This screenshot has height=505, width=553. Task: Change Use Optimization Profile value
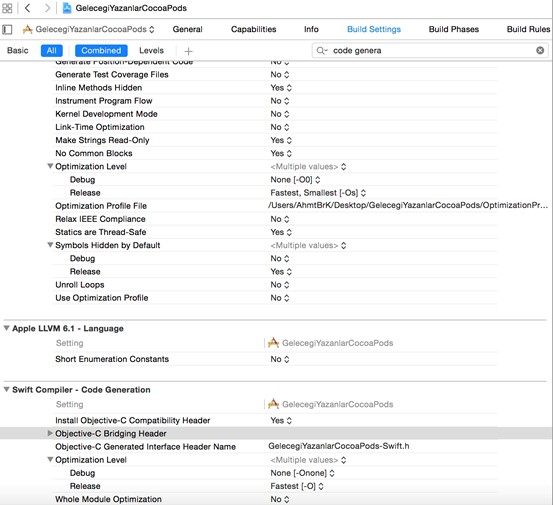(280, 298)
